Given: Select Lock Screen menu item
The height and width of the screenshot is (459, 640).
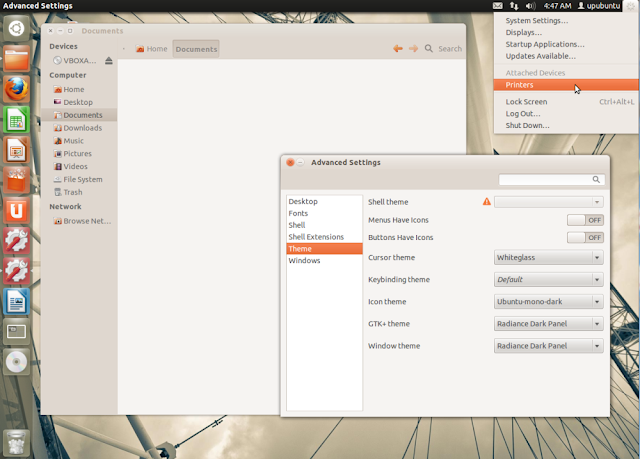Looking at the screenshot, I should (x=566, y=102).
